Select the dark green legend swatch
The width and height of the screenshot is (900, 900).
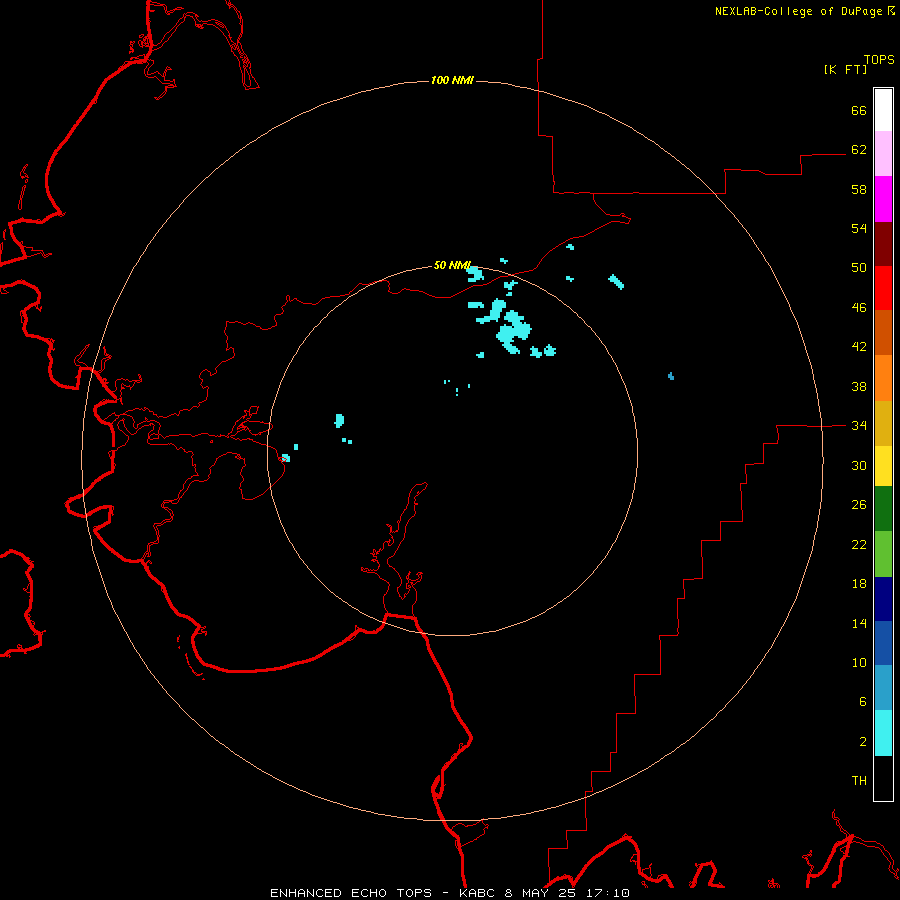(883, 509)
